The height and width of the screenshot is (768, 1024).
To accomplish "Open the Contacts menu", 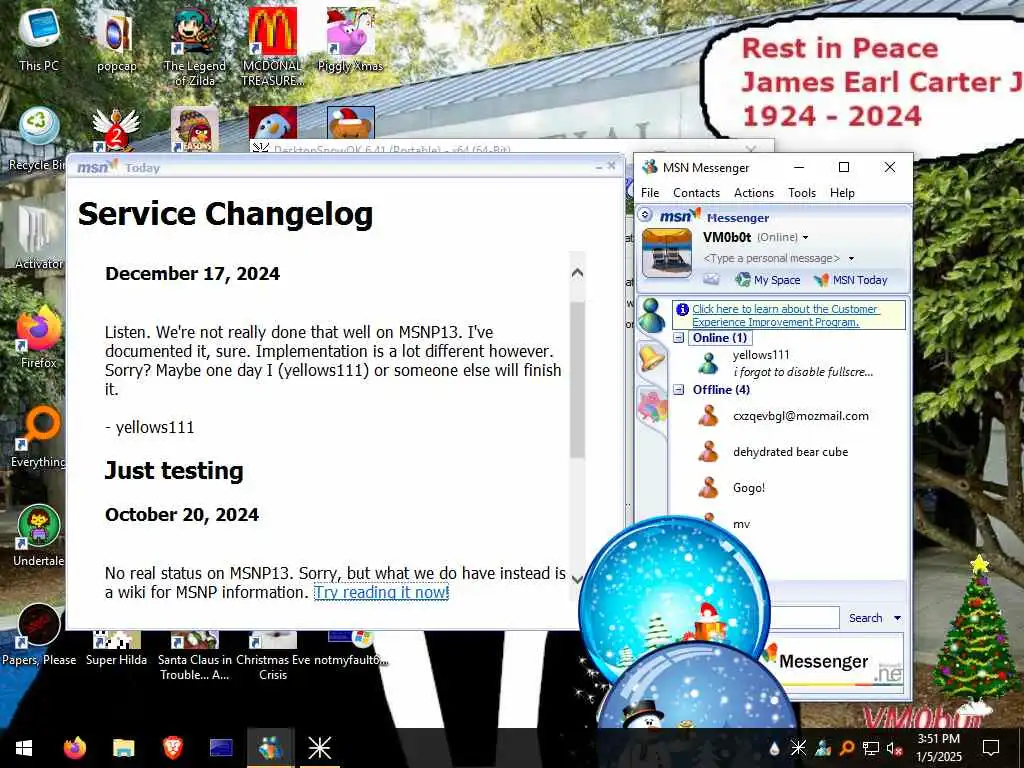I will pyautogui.click(x=696, y=193).
